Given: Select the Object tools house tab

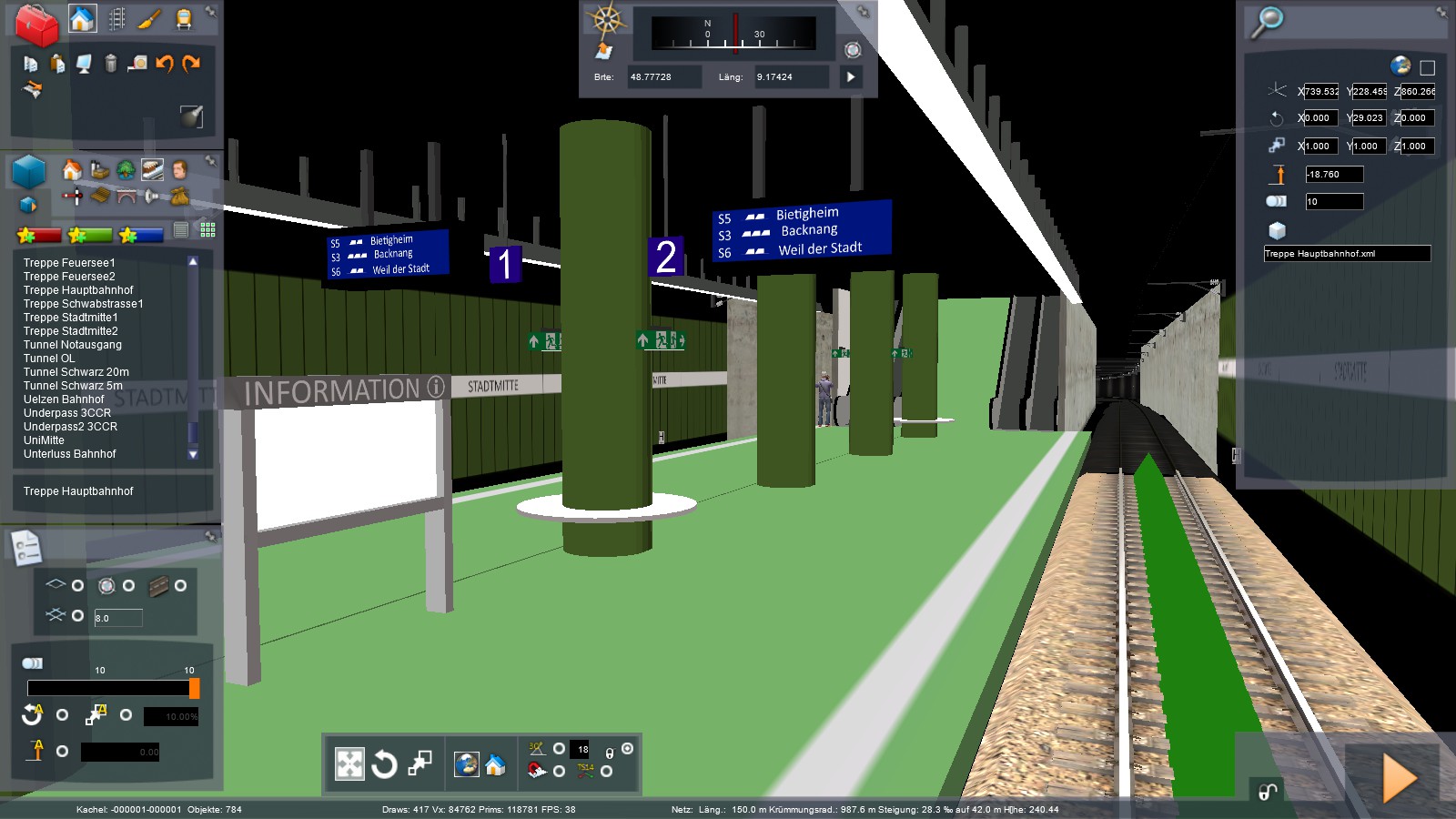Looking at the screenshot, I should (x=83, y=19).
